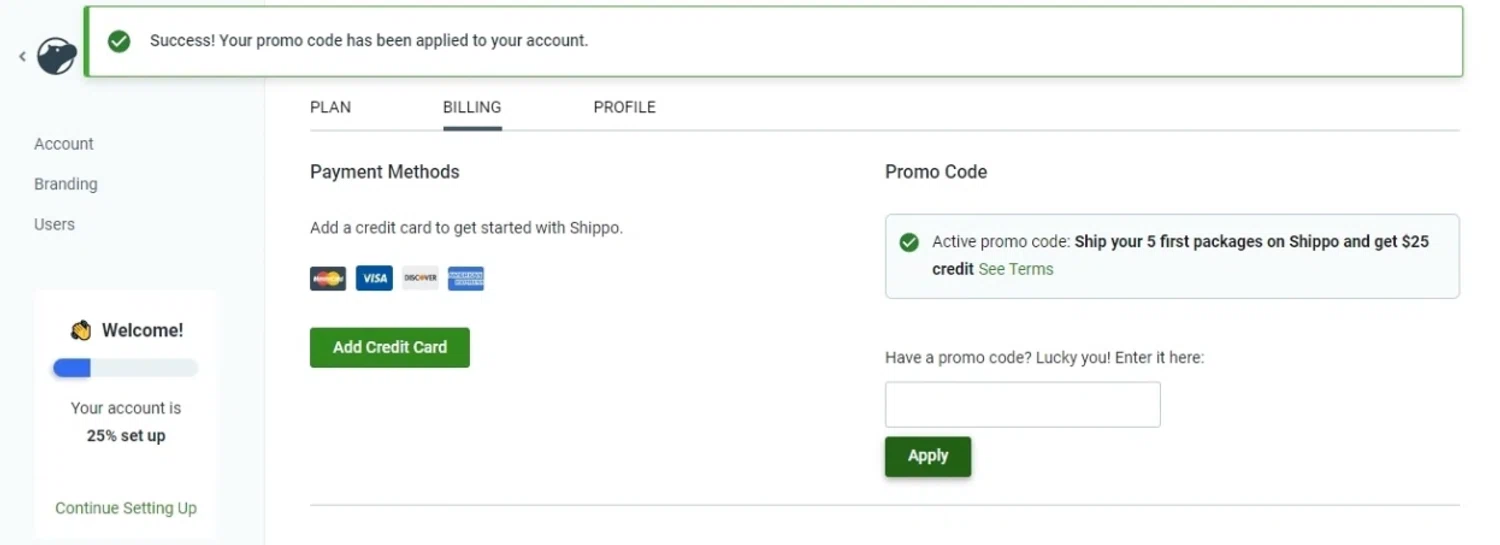The image size is (1500, 545).
Task: Click the back chevron beside logo
Action: [x=22, y=57]
